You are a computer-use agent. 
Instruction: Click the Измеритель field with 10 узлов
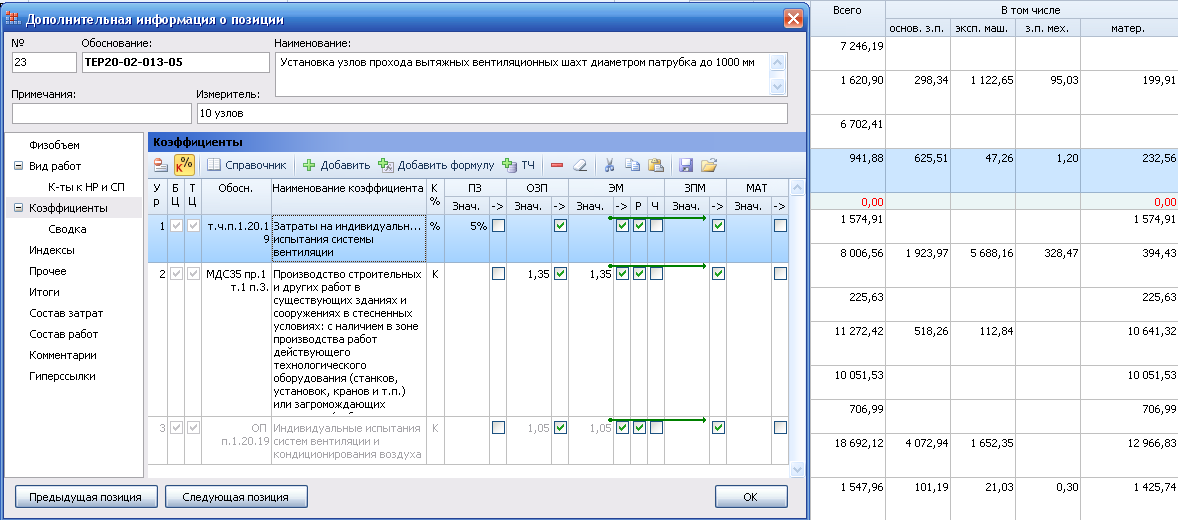pyautogui.click(x=492, y=113)
